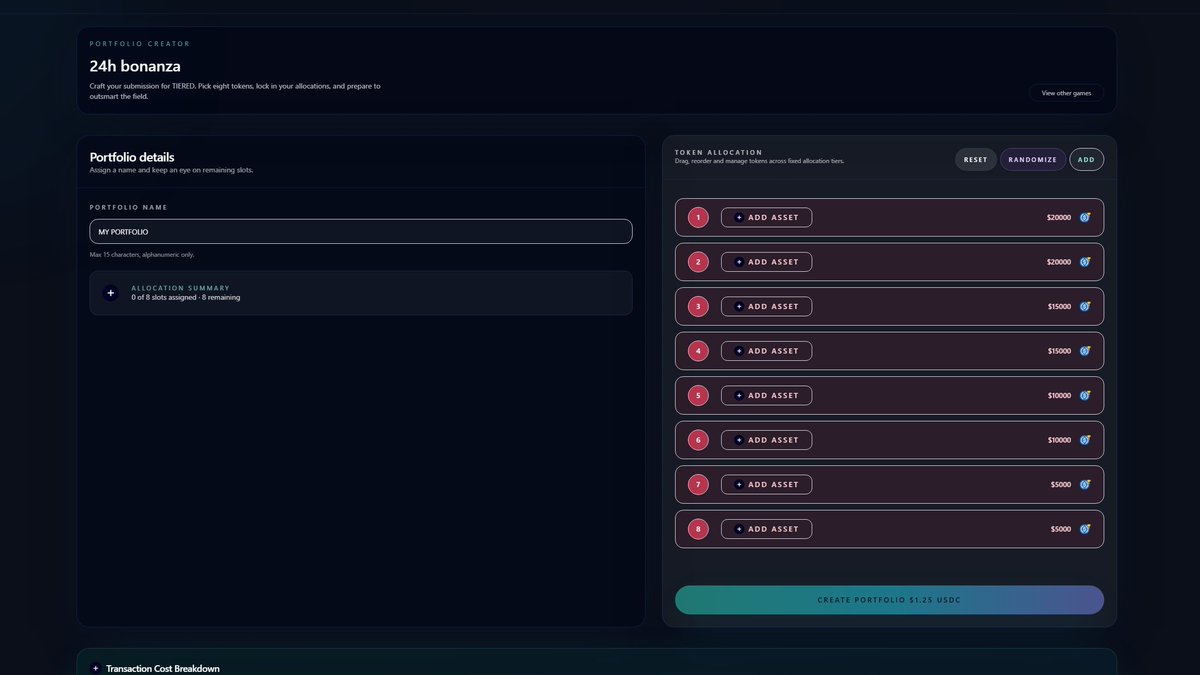Click the ADD button in Token Allocation header
This screenshot has height=675, width=1200.
point(1087,159)
